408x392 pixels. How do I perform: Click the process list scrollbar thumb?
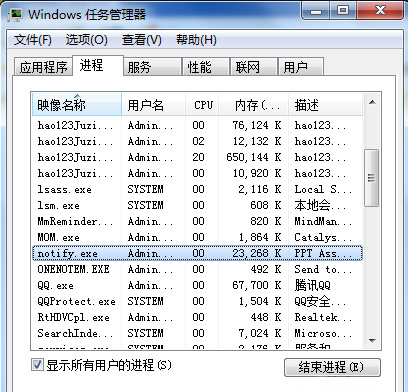point(372,178)
